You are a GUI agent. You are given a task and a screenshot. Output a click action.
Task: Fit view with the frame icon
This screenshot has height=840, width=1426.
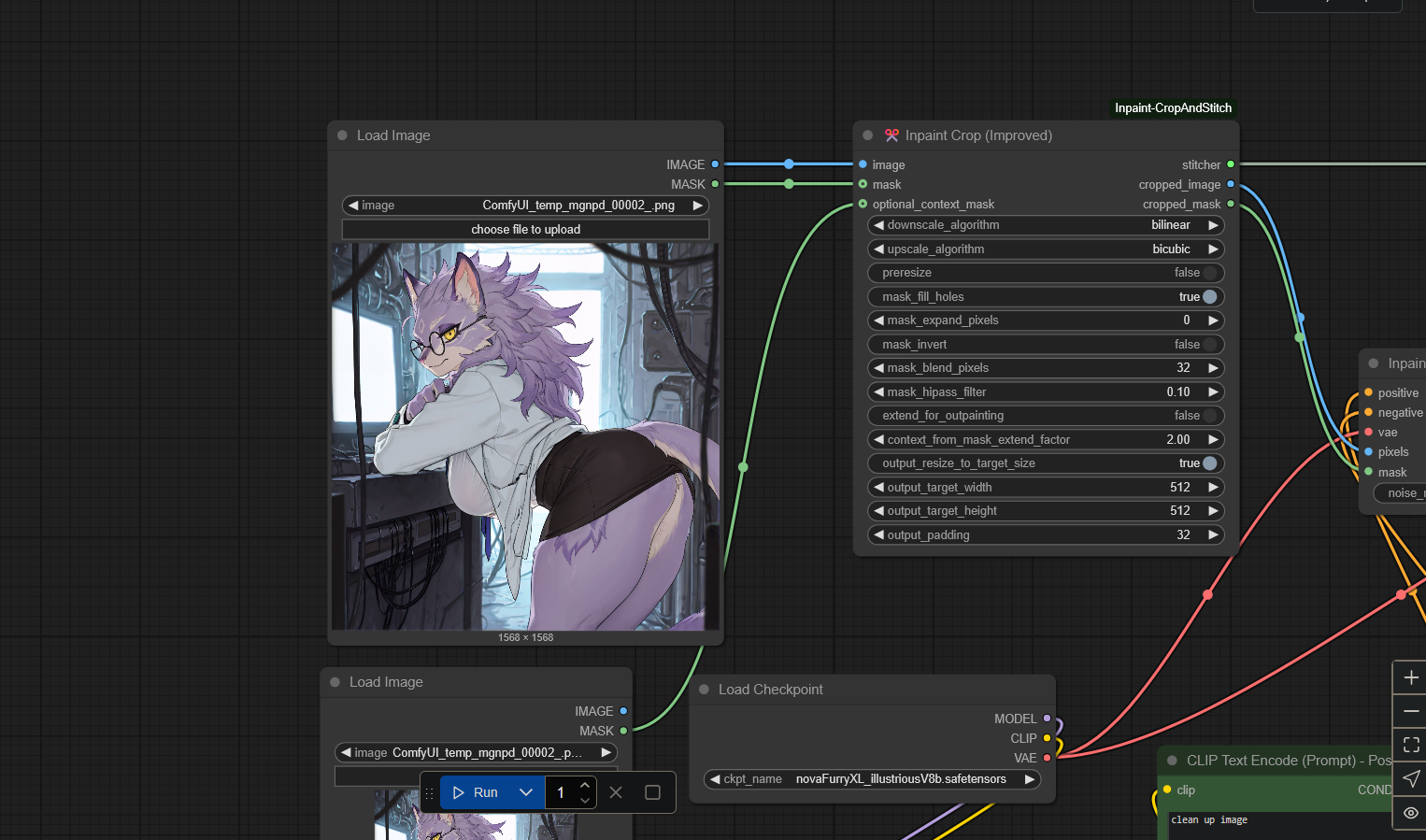(1411, 745)
